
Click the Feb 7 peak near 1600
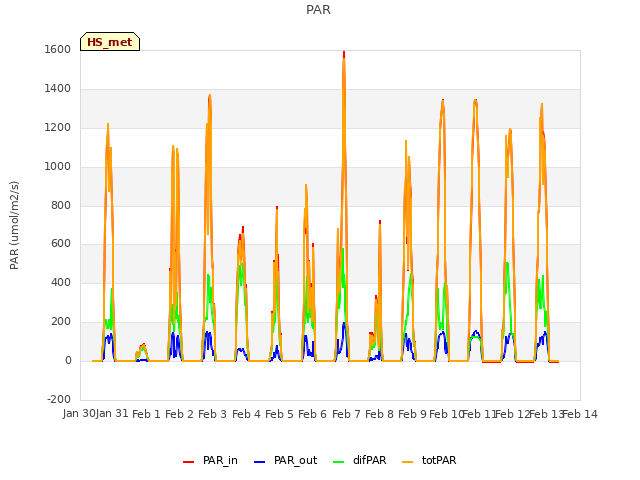pyautogui.click(x=344, y=53)
